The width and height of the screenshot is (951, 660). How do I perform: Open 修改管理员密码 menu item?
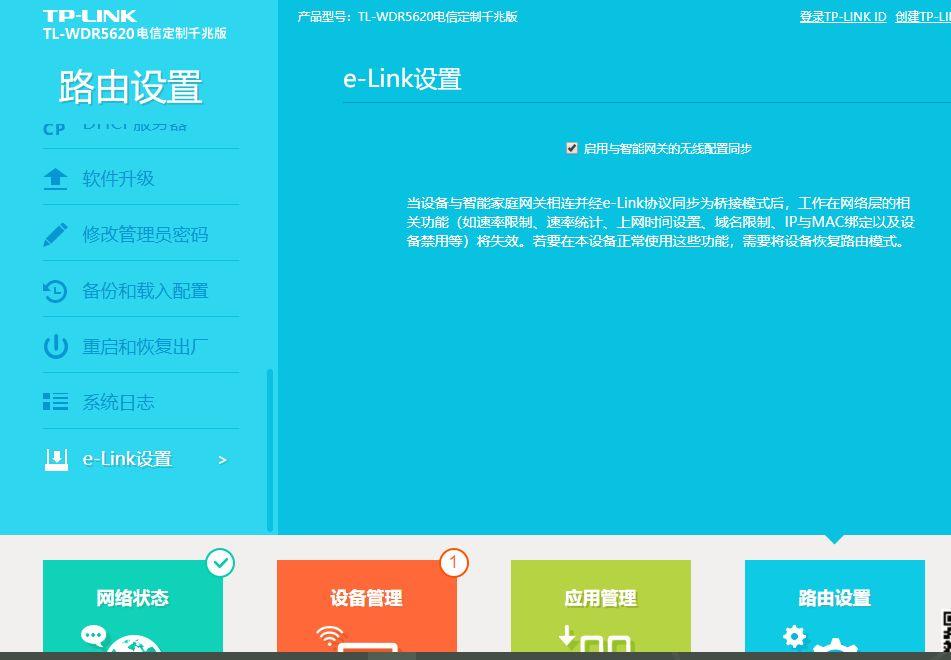pyautogui.click(x=141, y=235)
